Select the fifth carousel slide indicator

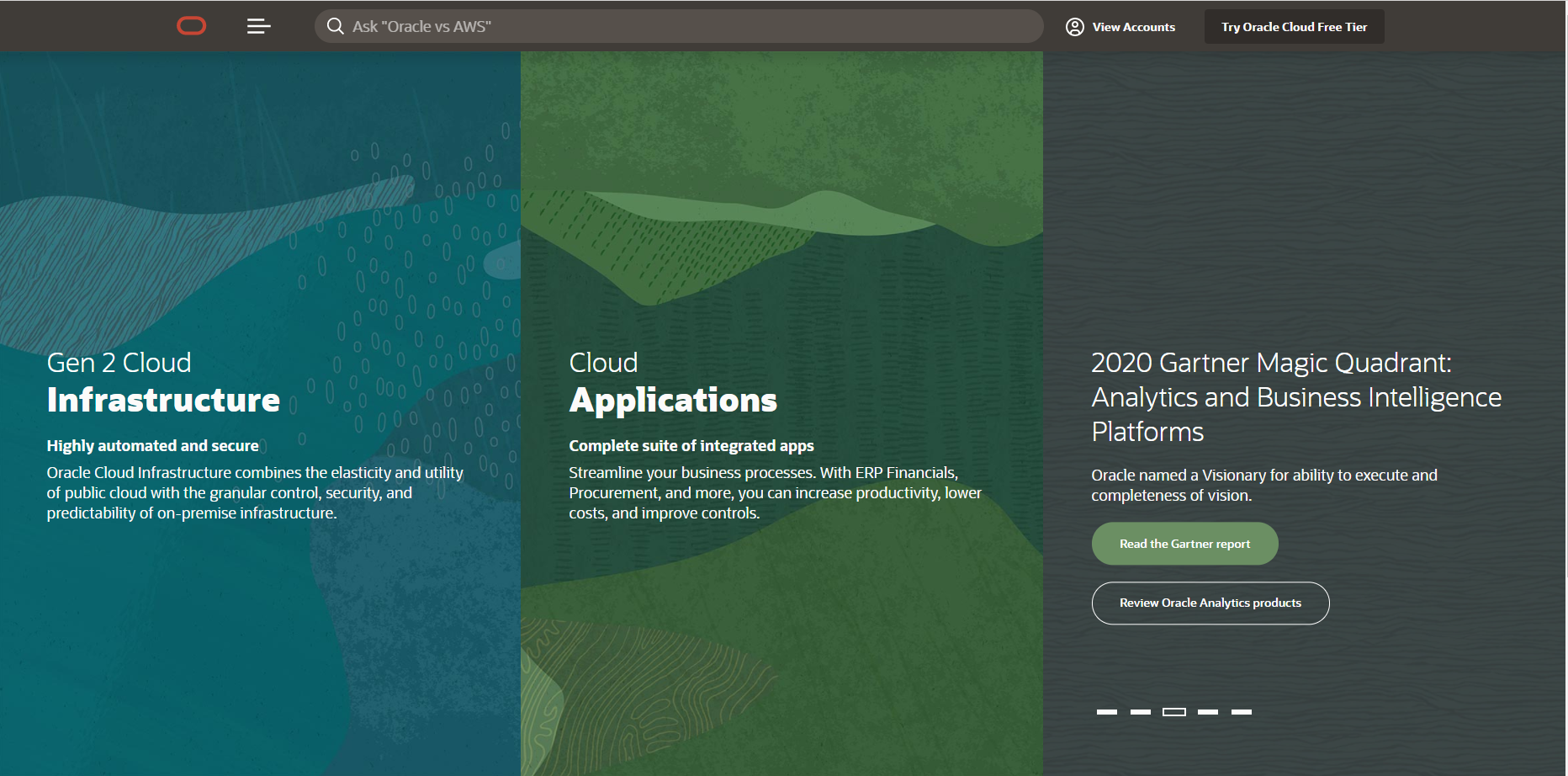coord(1242,712)
